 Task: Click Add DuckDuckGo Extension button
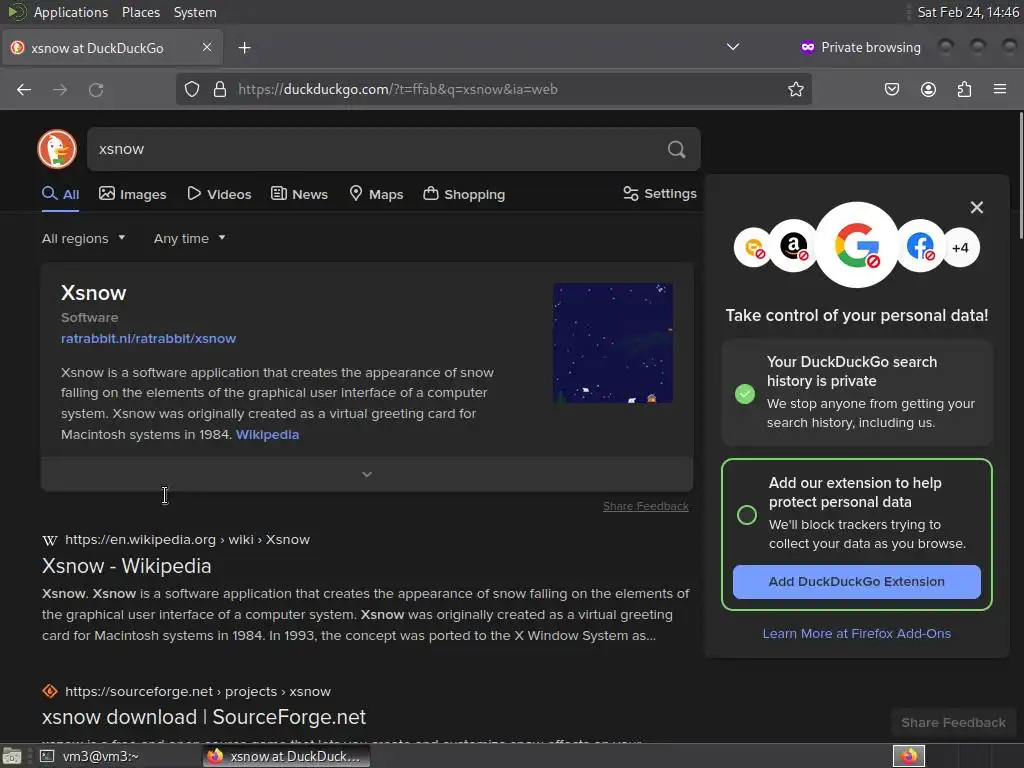pyautogui.click(x=857, y=581)
